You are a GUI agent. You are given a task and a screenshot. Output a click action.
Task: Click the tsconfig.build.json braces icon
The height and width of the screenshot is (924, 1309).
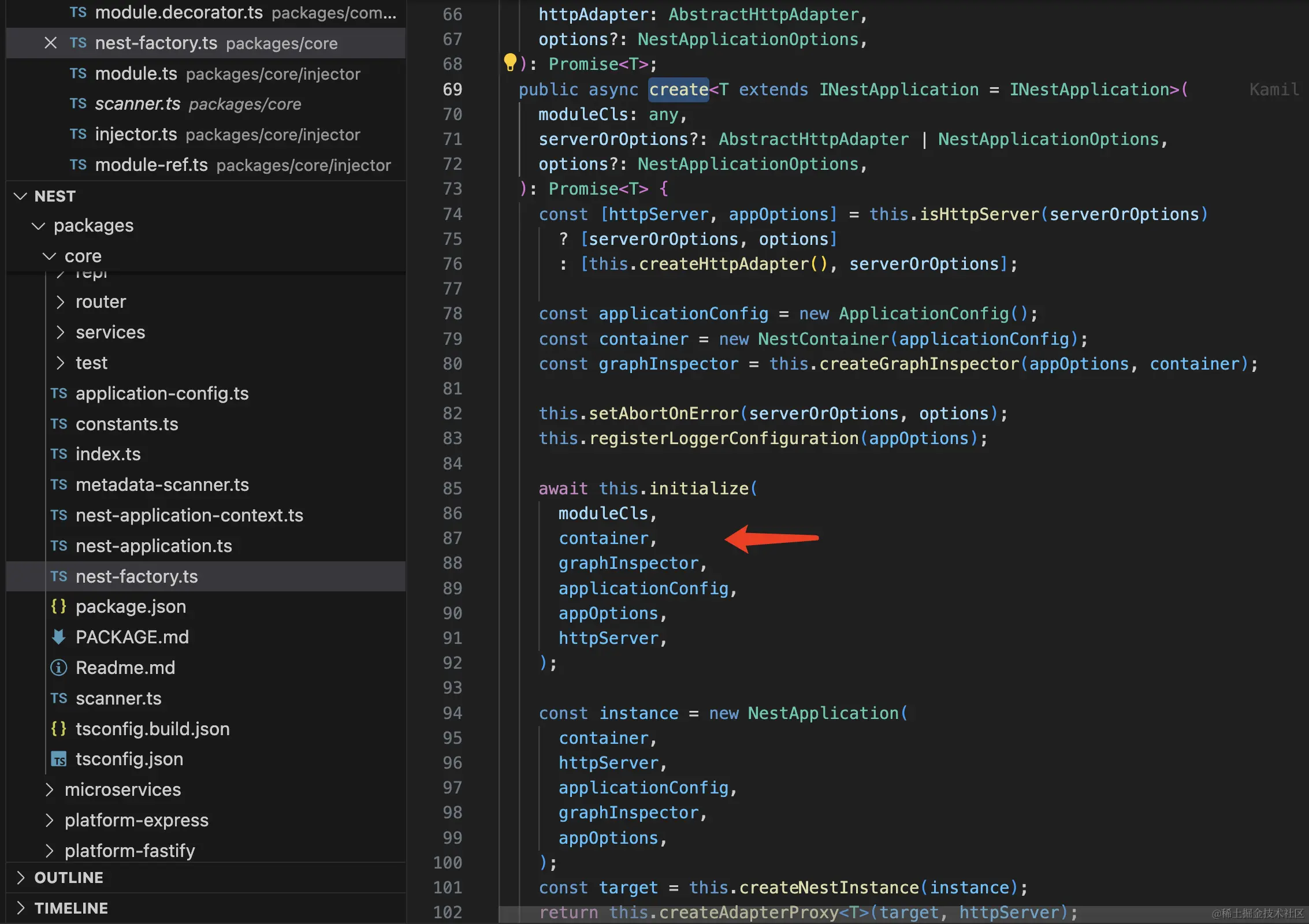[58, 729]
